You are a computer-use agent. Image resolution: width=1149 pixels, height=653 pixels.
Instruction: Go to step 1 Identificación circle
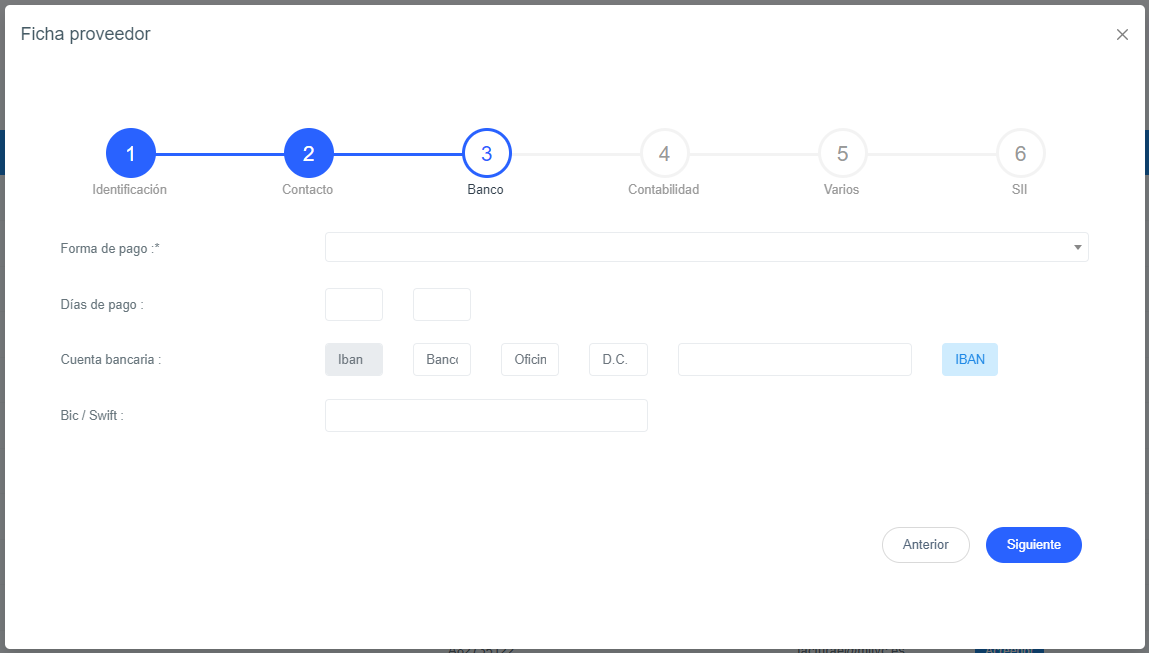click(x=130, y=154)
